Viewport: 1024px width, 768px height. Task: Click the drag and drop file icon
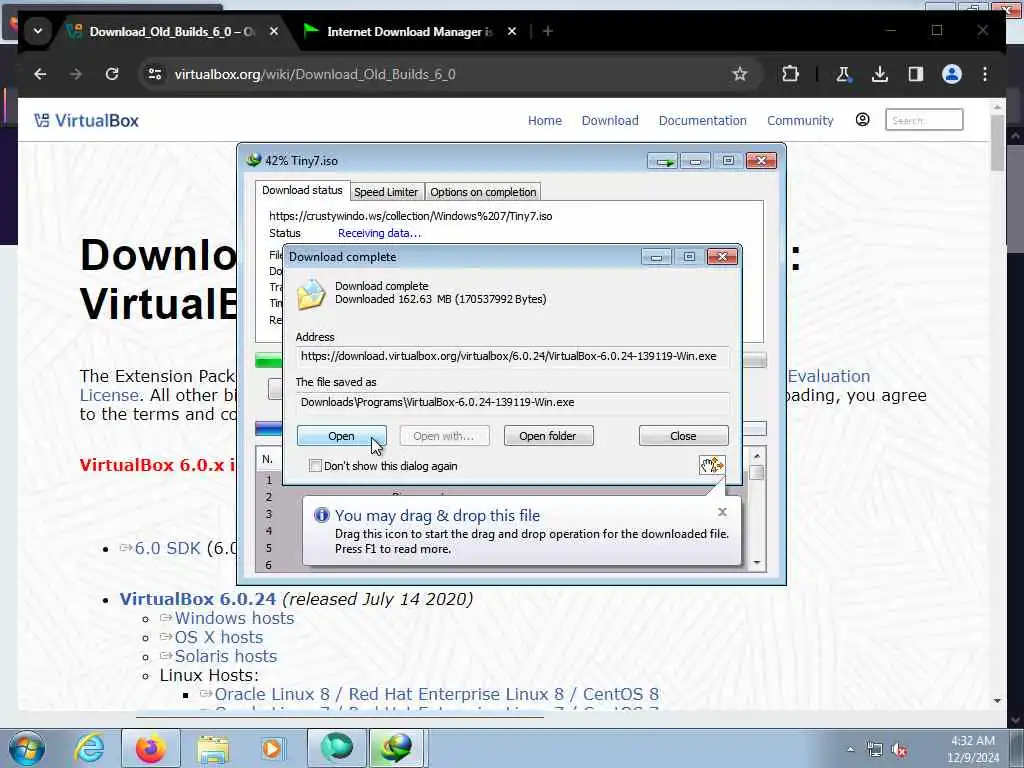pyautogui.click(x=712, y=465)
